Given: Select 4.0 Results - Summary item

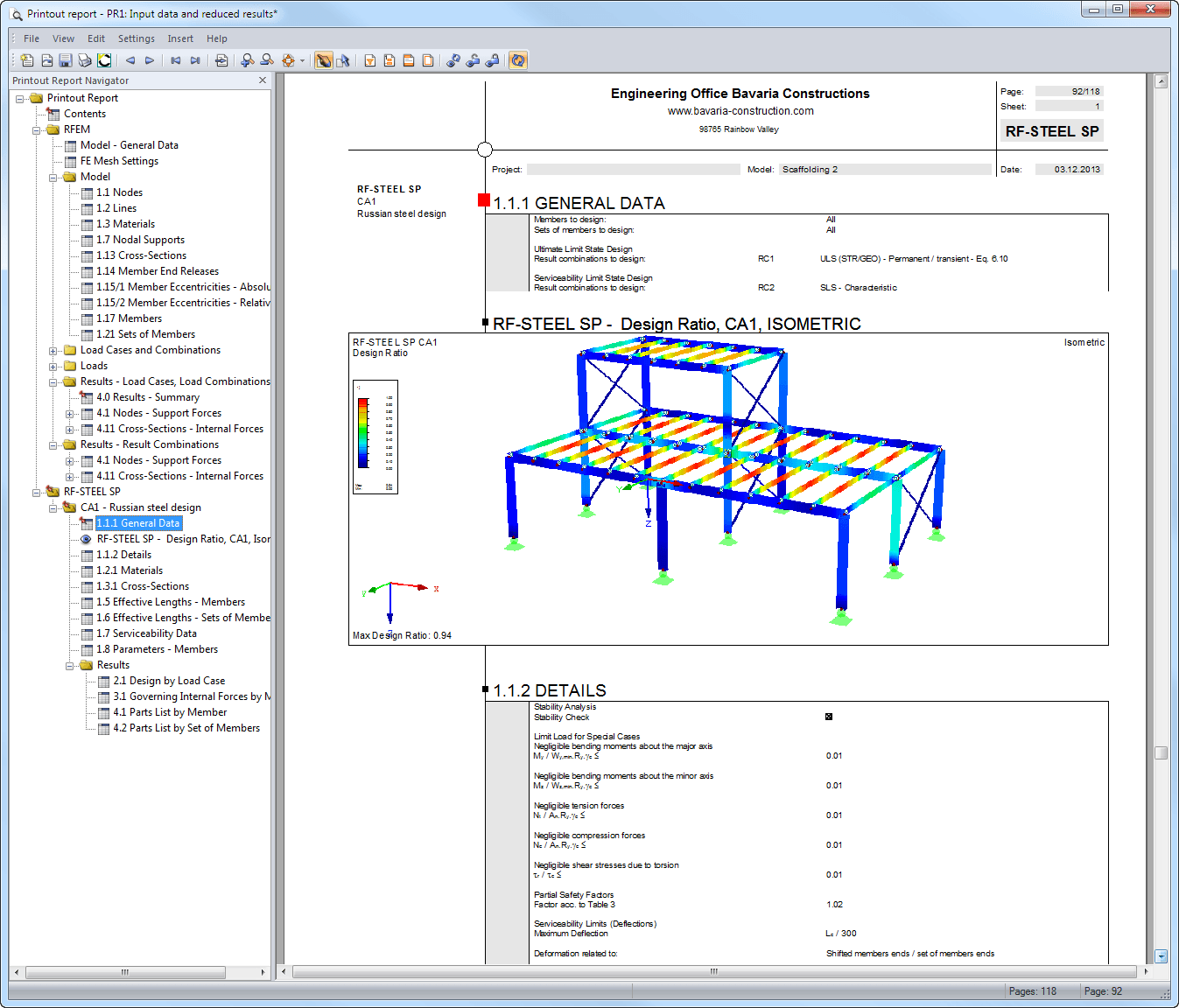Looking at the screenshot, I should [x=148, y=397].
